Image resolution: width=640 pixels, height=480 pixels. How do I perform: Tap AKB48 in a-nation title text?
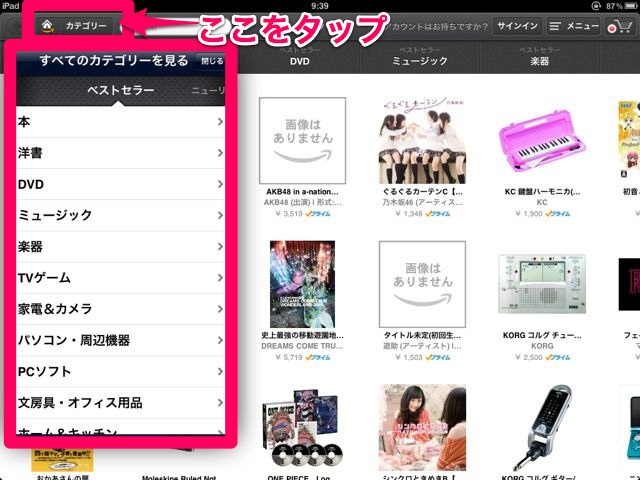[302, 191]
